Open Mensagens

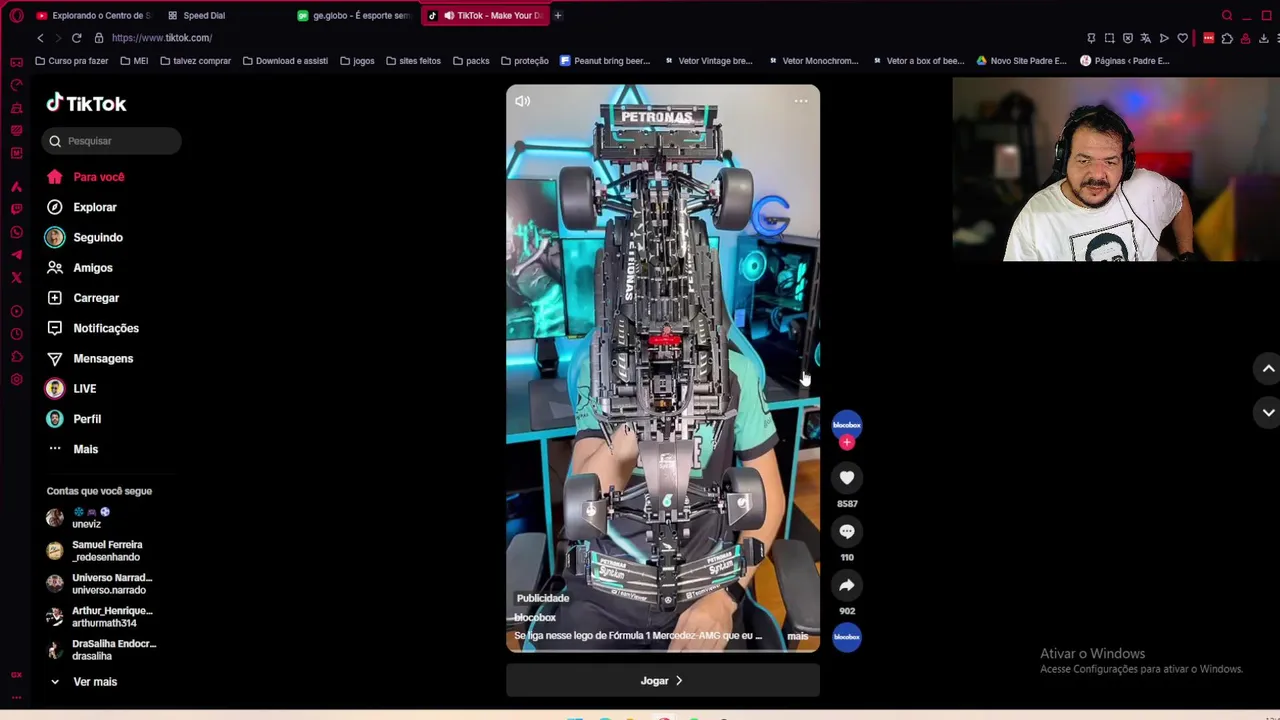90,358
